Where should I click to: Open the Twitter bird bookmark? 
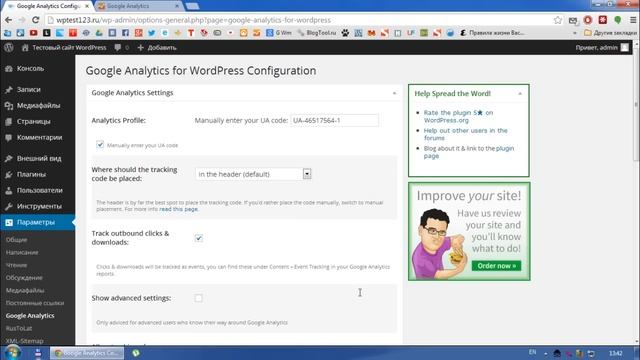[x=151, y=33]
